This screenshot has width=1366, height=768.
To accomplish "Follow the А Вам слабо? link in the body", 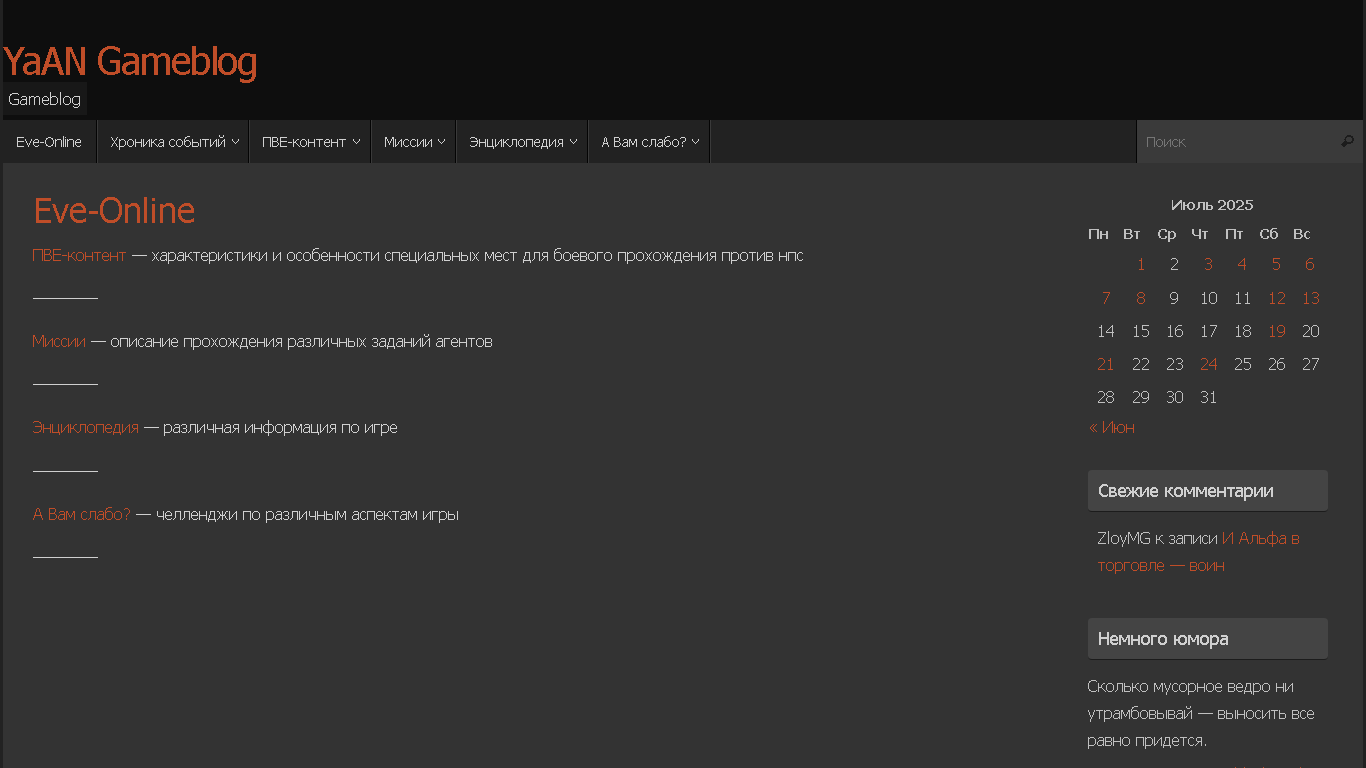I will click(x=82, y=514).
